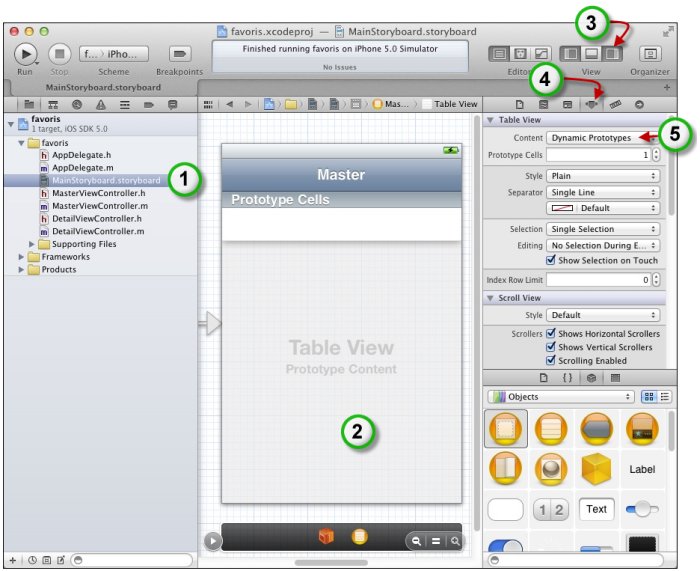Select the Standard editor icon
Image resolution: width=700 pixels, height=571 pixels.
(500, 54)
